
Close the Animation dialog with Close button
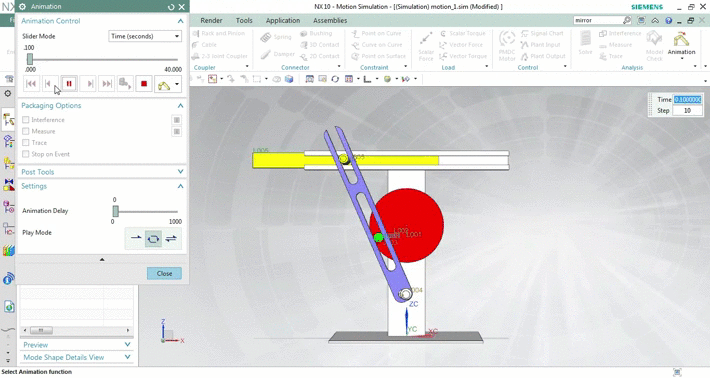(x=164, y=273)
